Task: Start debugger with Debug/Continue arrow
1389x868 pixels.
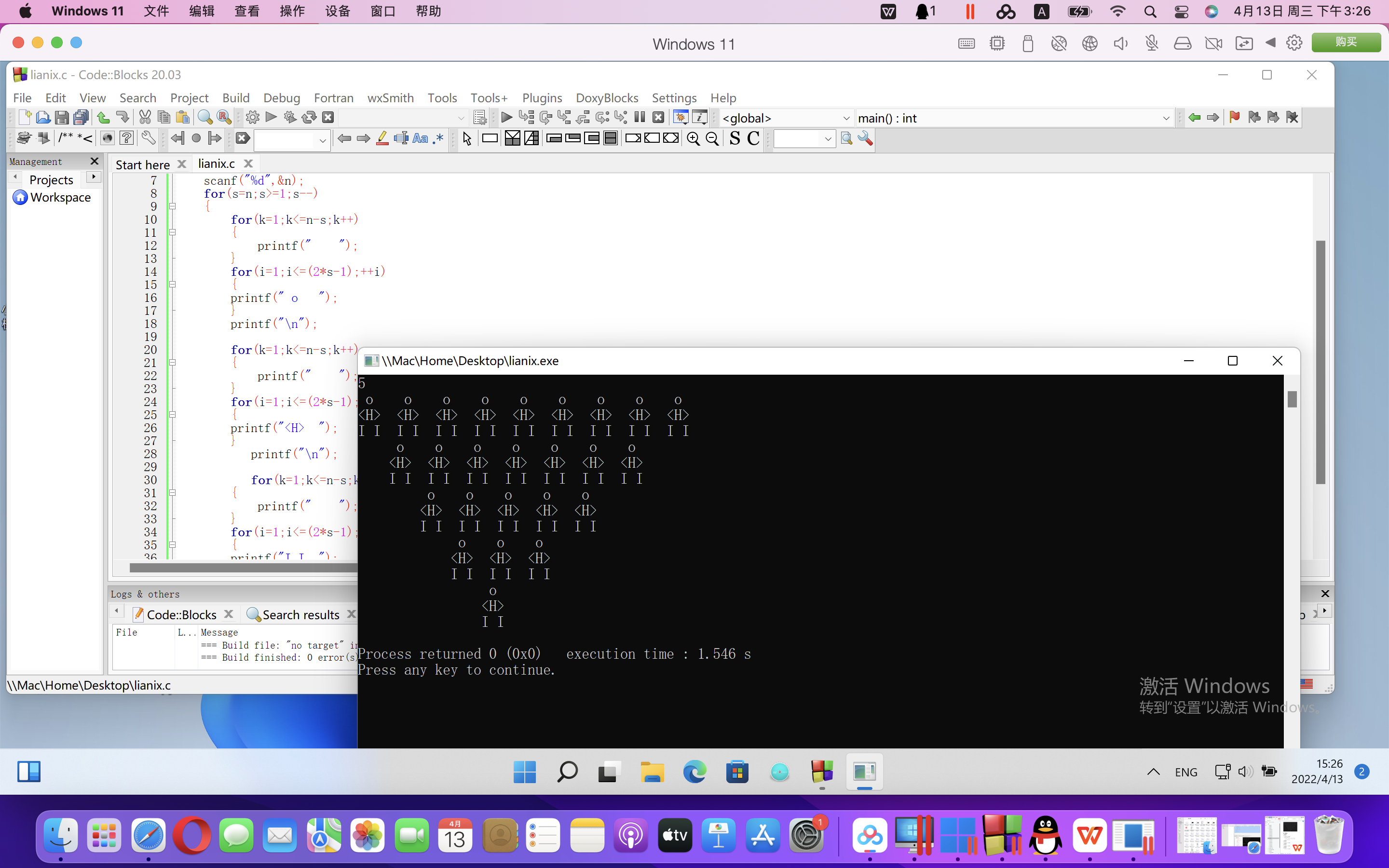Action: [x=506, y=118]
